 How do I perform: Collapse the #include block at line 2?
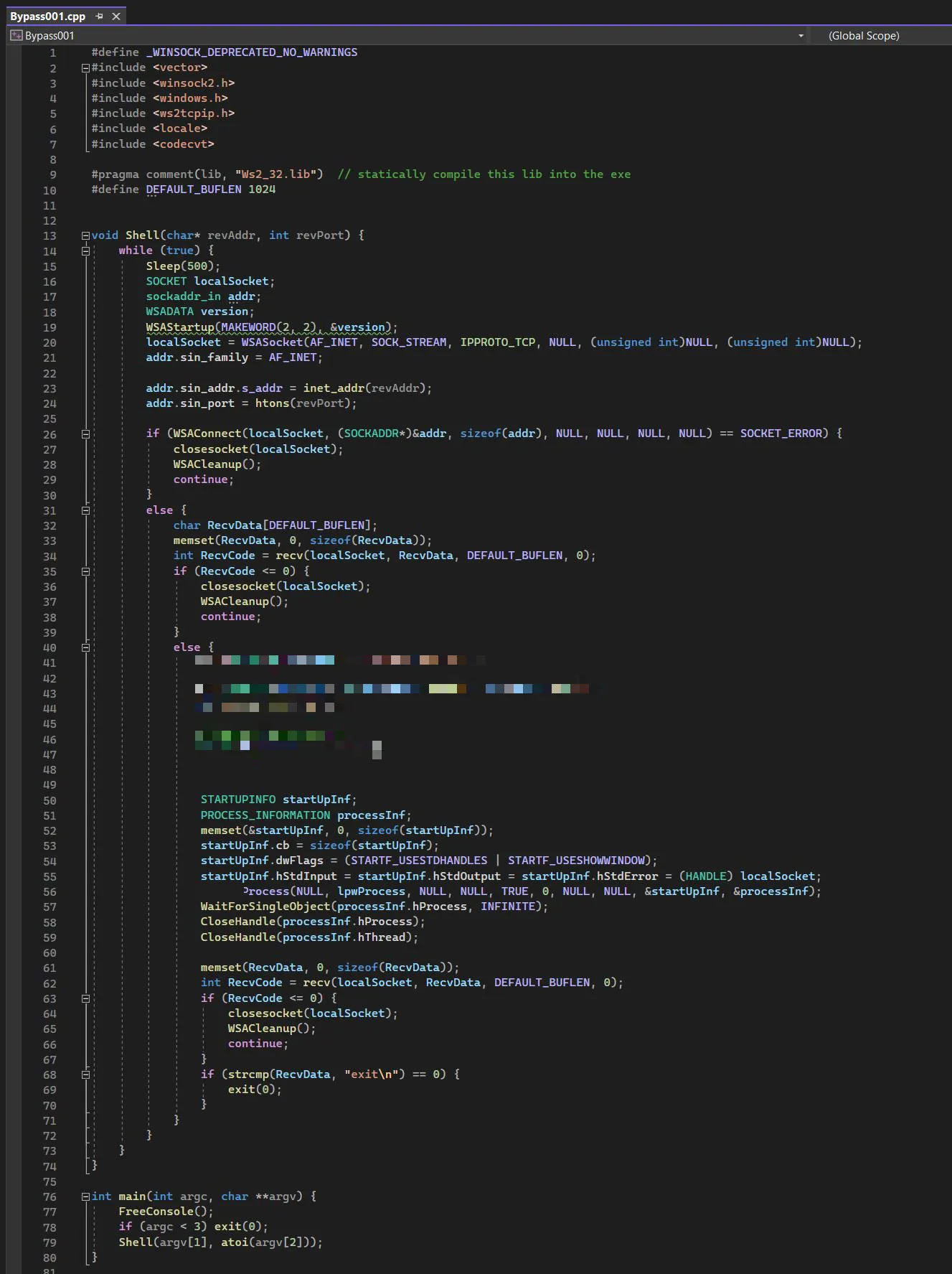[x=85, y=68]
